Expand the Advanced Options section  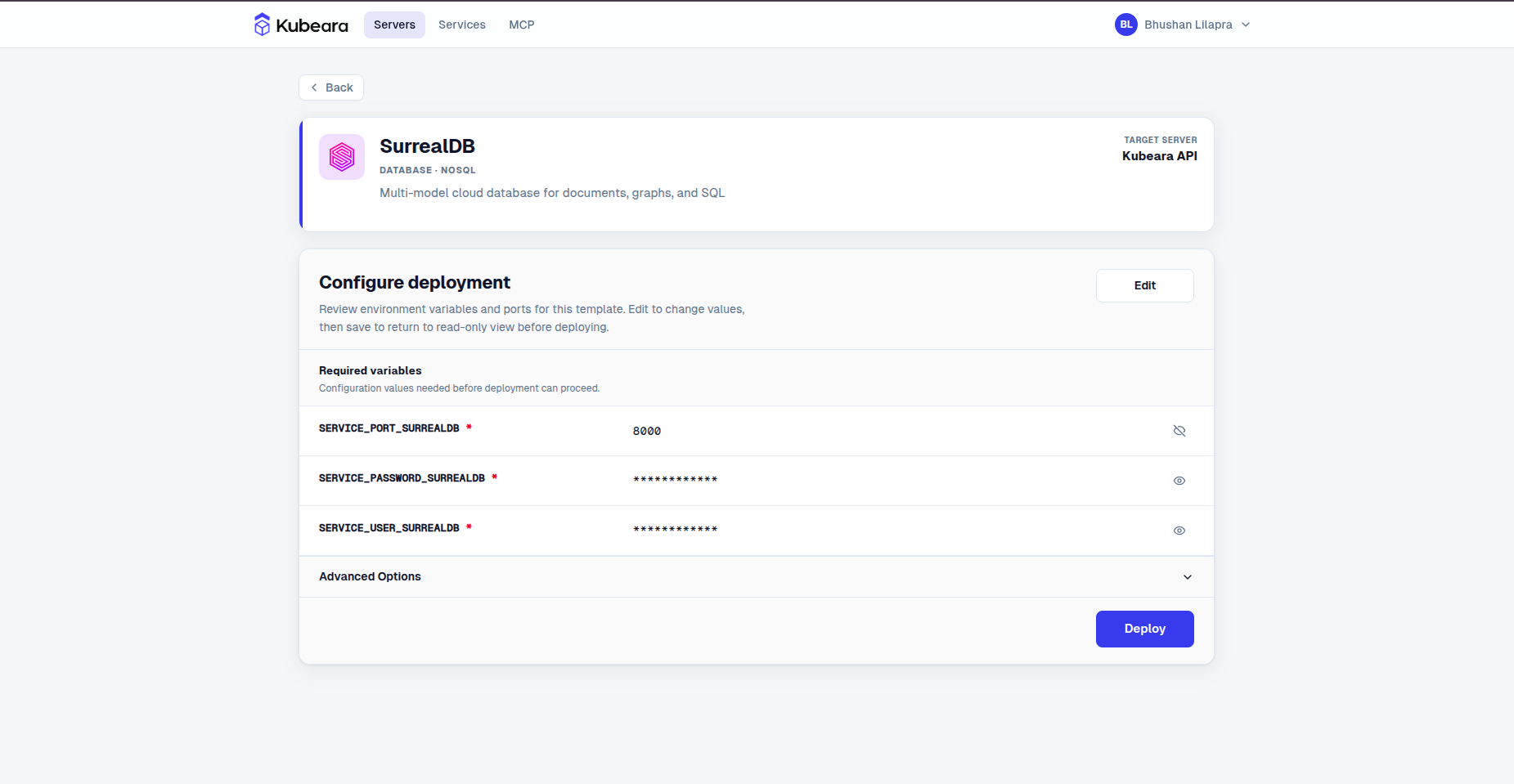[757, 576]
